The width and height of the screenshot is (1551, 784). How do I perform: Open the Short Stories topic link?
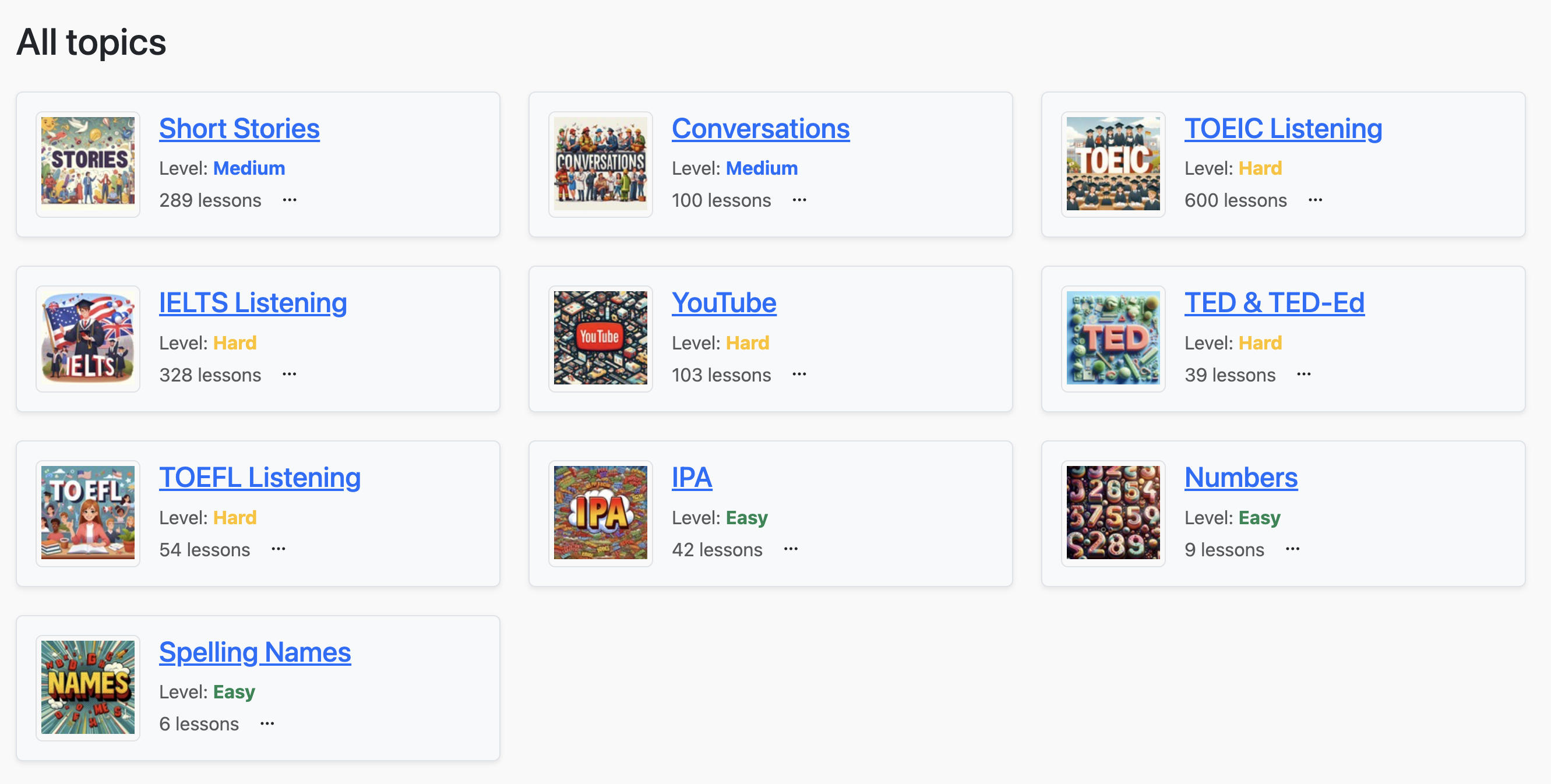point(239,129)
